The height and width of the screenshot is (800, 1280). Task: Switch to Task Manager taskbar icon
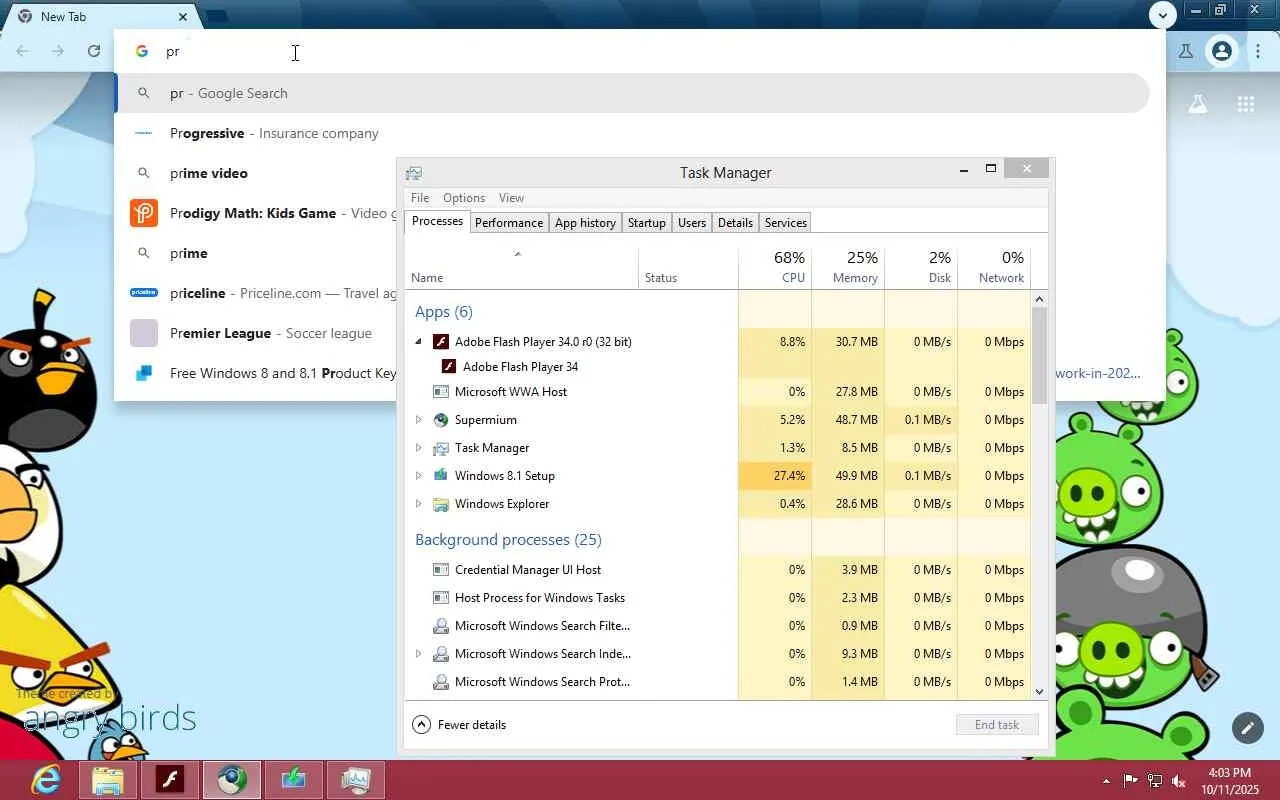click(356, 779)
